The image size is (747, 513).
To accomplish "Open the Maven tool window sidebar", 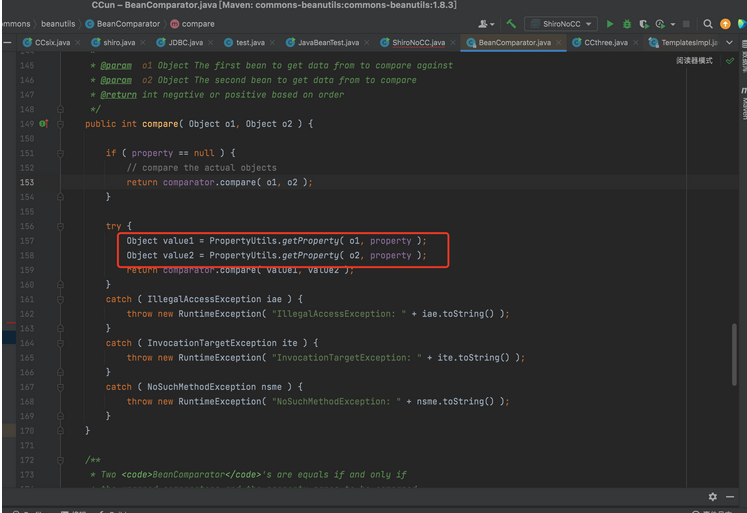I will (x=743, y=104).
